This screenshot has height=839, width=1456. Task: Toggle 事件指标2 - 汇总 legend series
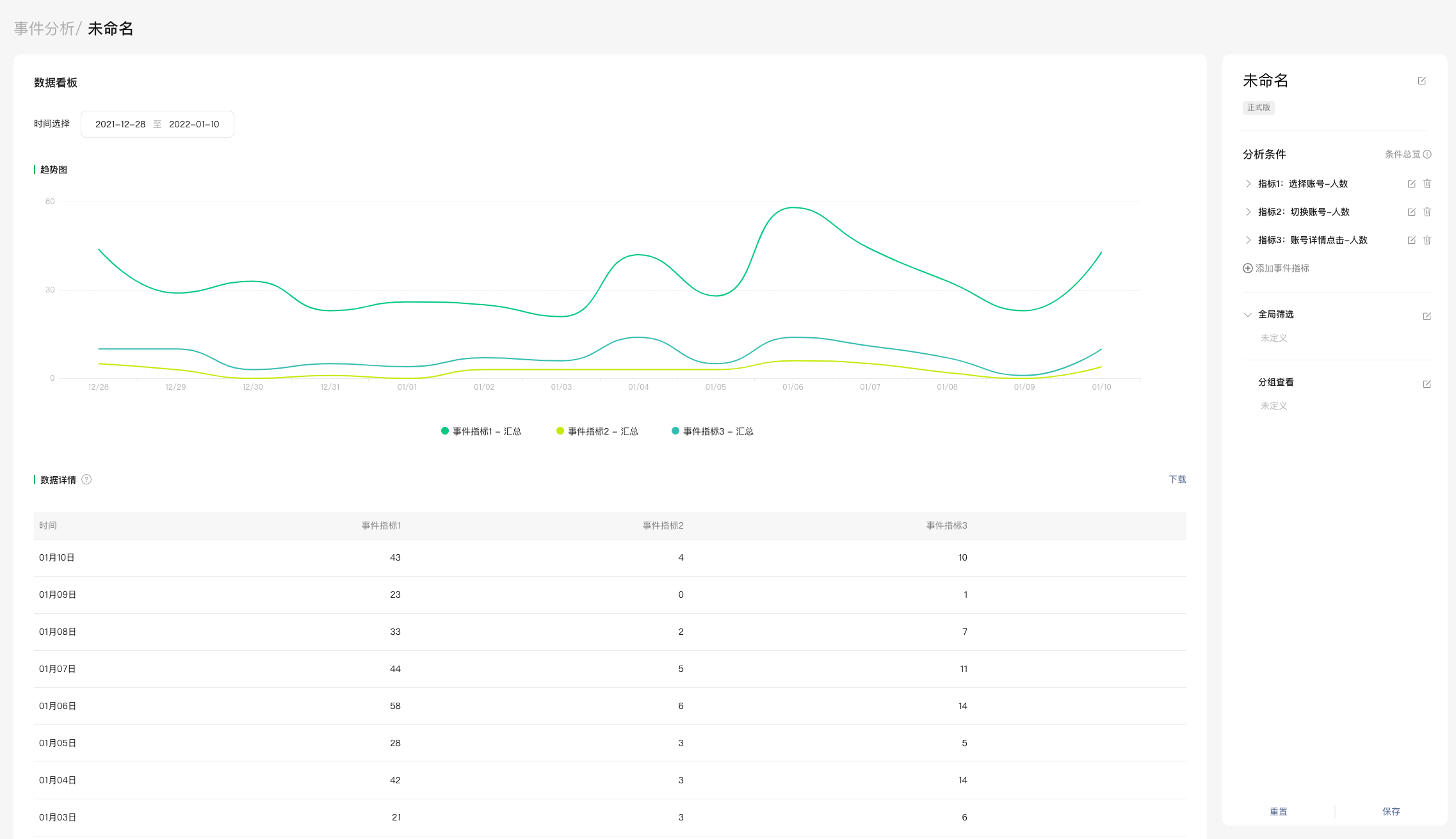click(597, 431)
